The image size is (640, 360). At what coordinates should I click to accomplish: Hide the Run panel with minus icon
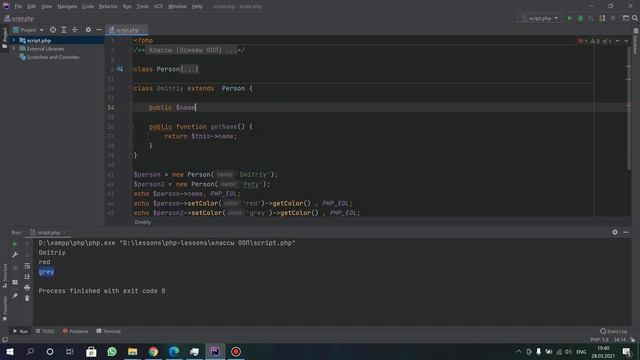click(626, 232)
